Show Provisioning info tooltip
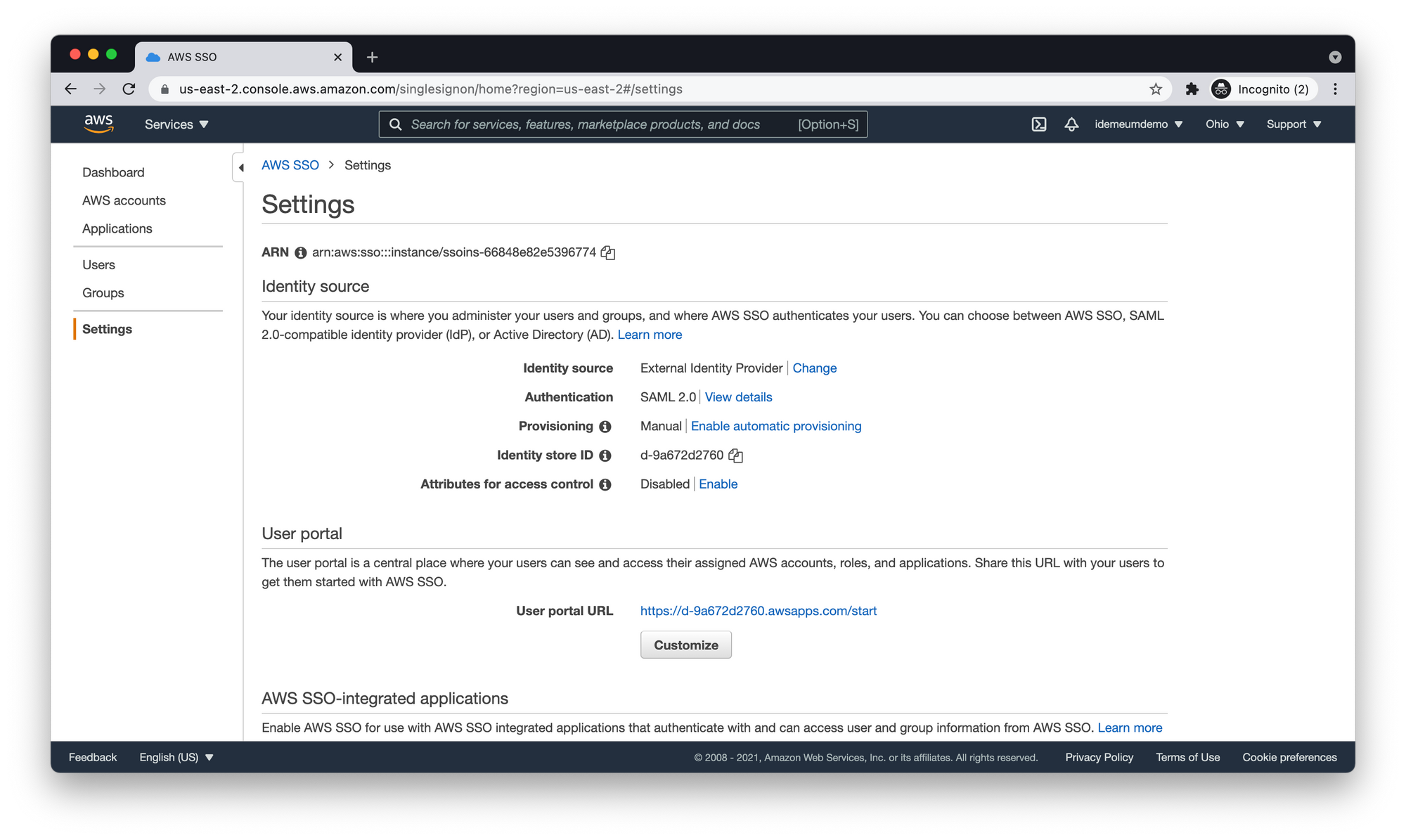The height and width of the screenshot is (840, 1406). [605, 427]
